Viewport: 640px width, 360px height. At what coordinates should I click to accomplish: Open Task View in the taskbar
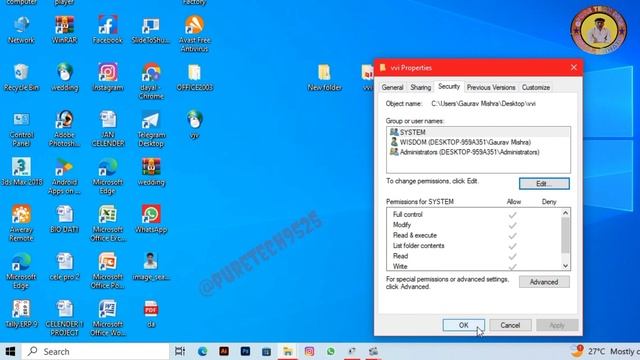(180, 351)
